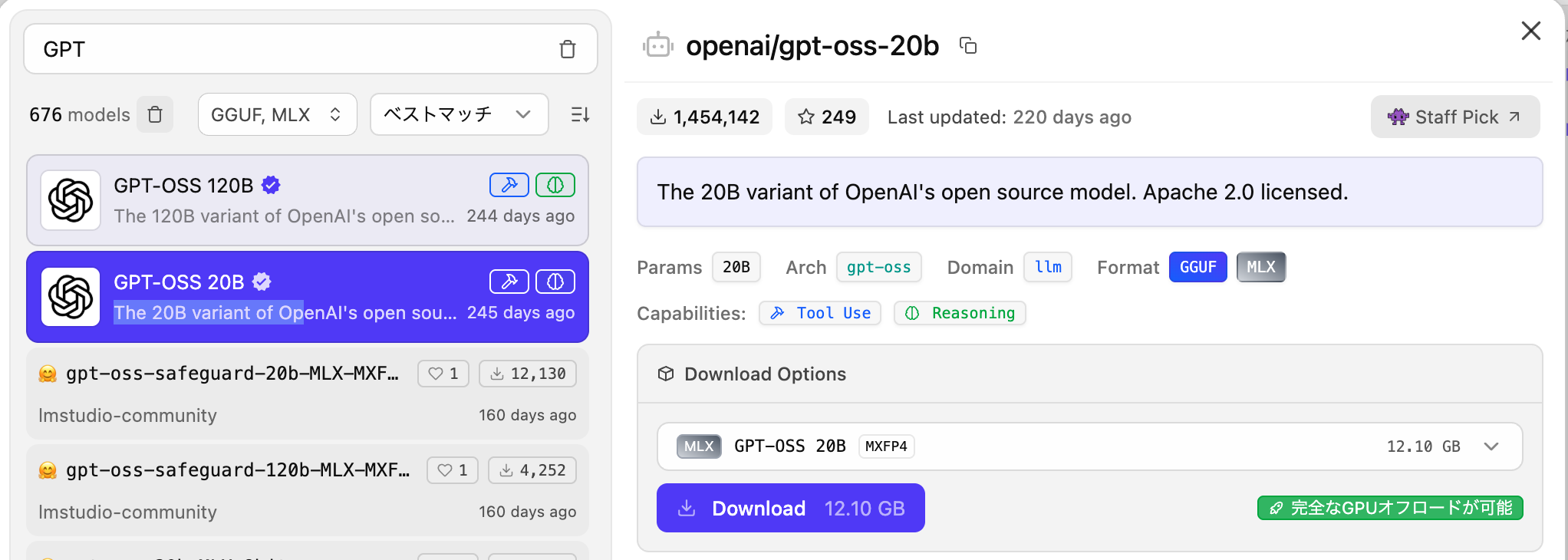Select the GGUF format badge

coord(1197,267)
